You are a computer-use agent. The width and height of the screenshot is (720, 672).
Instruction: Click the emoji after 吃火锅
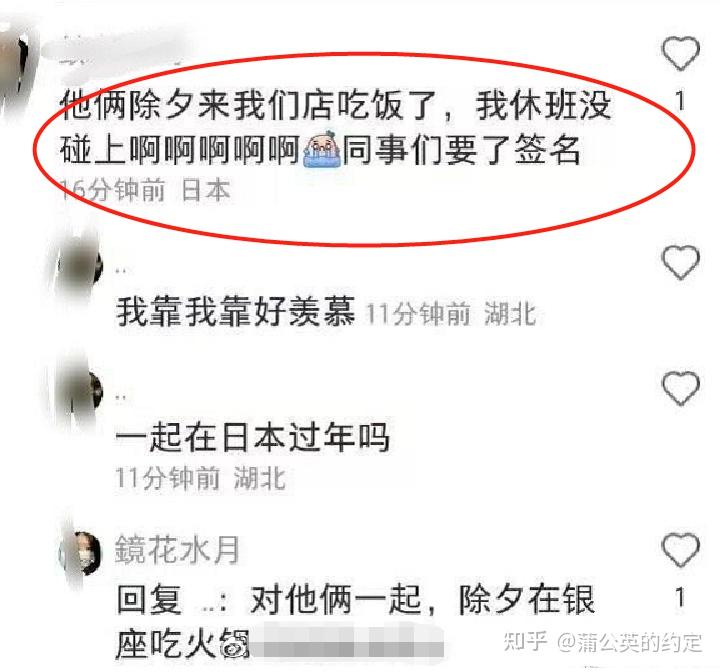pos(236,644)
